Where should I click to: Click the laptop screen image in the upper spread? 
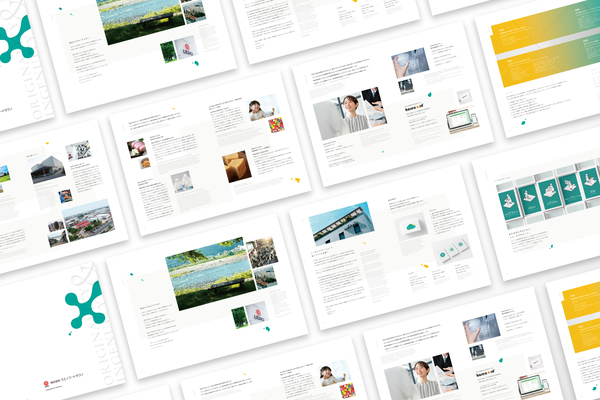pyautogui.click(x=462, y=123)
